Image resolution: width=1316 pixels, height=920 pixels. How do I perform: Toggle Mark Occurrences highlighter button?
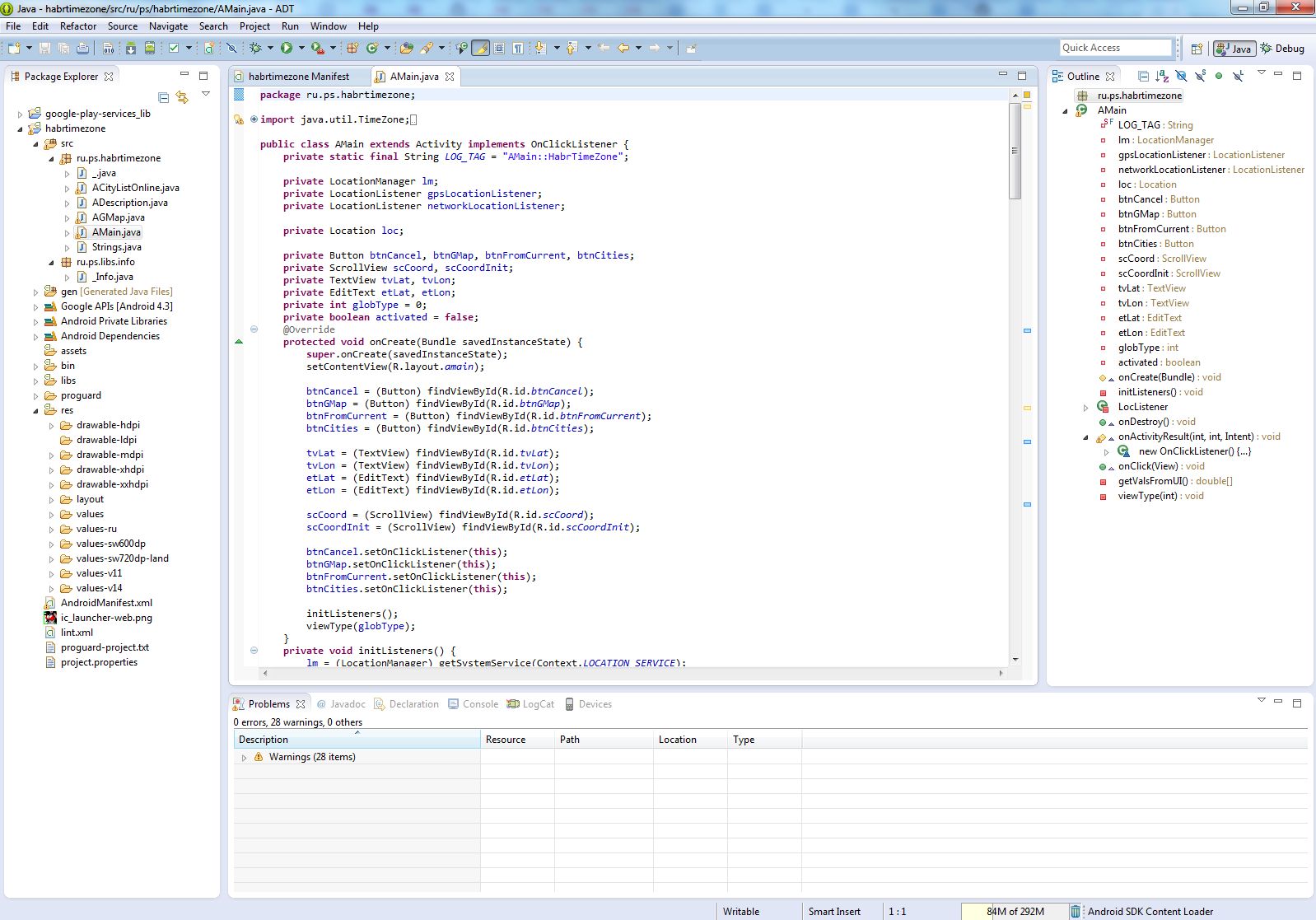[x=480, y=48]
